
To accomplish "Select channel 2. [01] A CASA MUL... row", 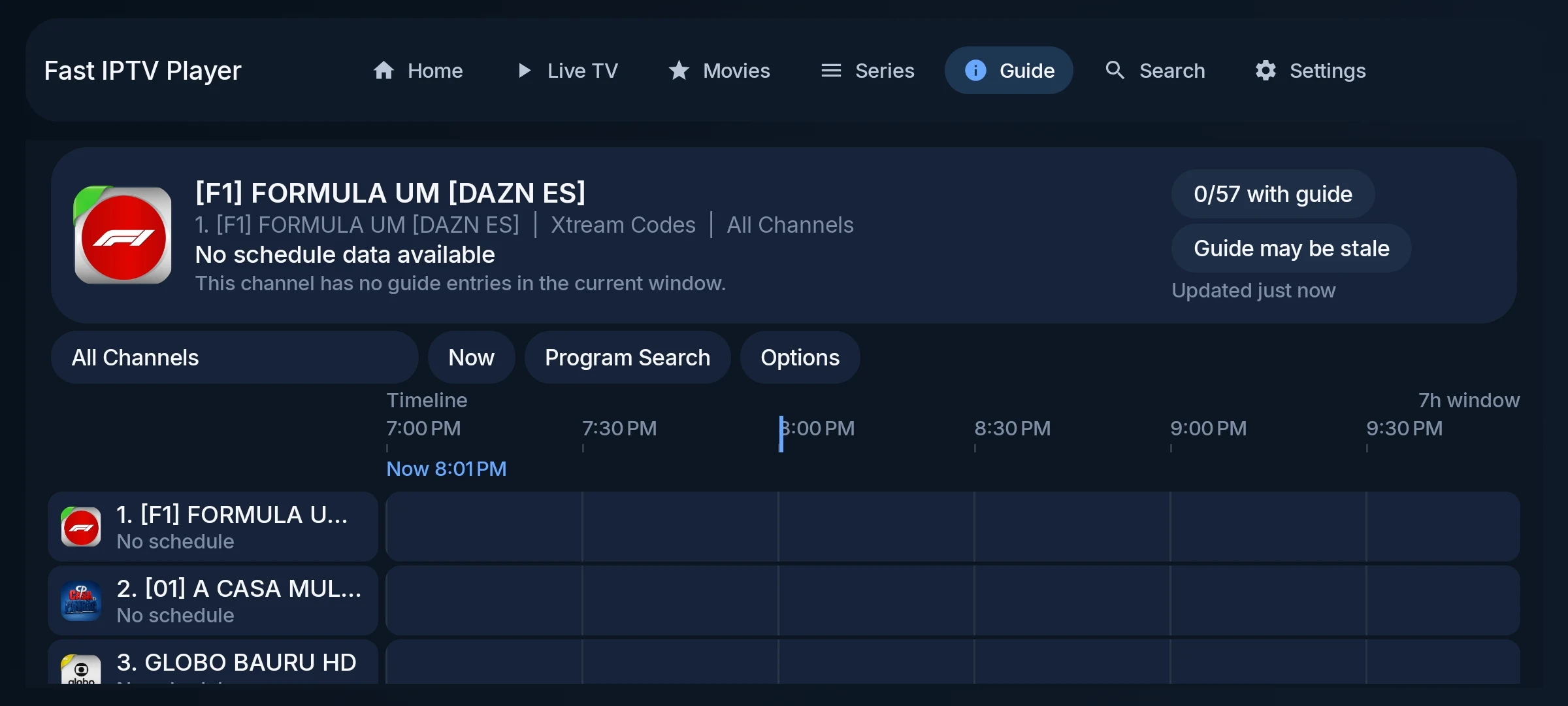I will click(213, 601).
